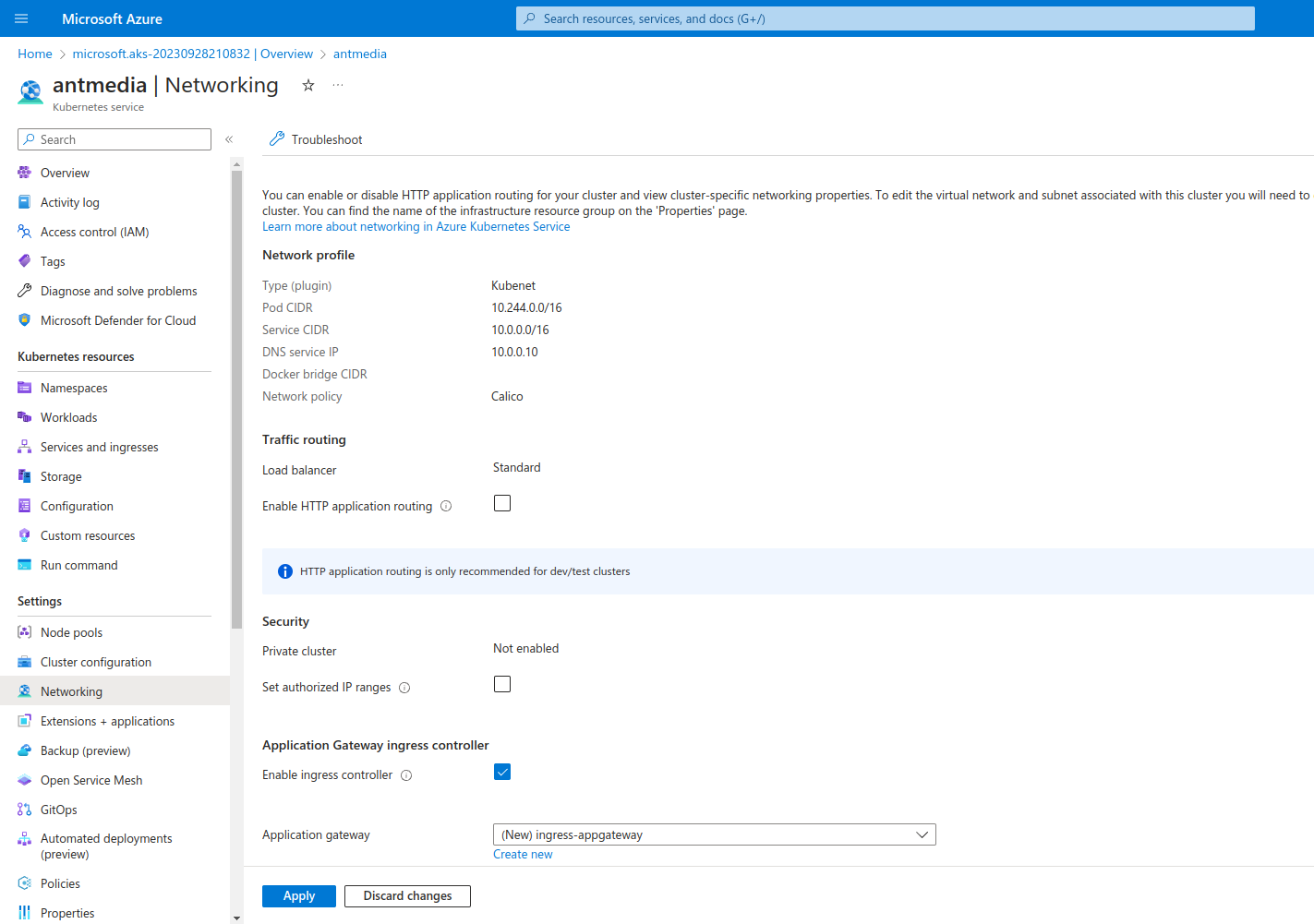Click antmedia breadcrumb link
The width and height of the screenshot is (1314, 924).
click(x=360, y=54)
